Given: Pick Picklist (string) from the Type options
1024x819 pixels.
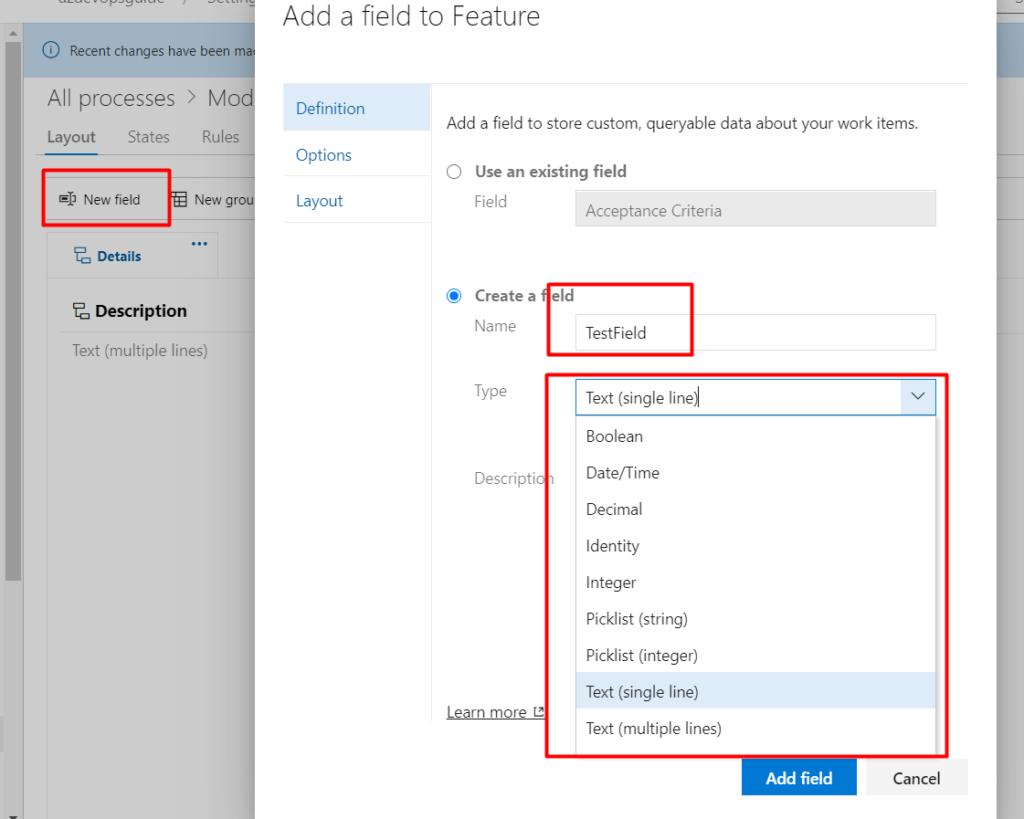Looking at the screenshot, I should 636,618.
